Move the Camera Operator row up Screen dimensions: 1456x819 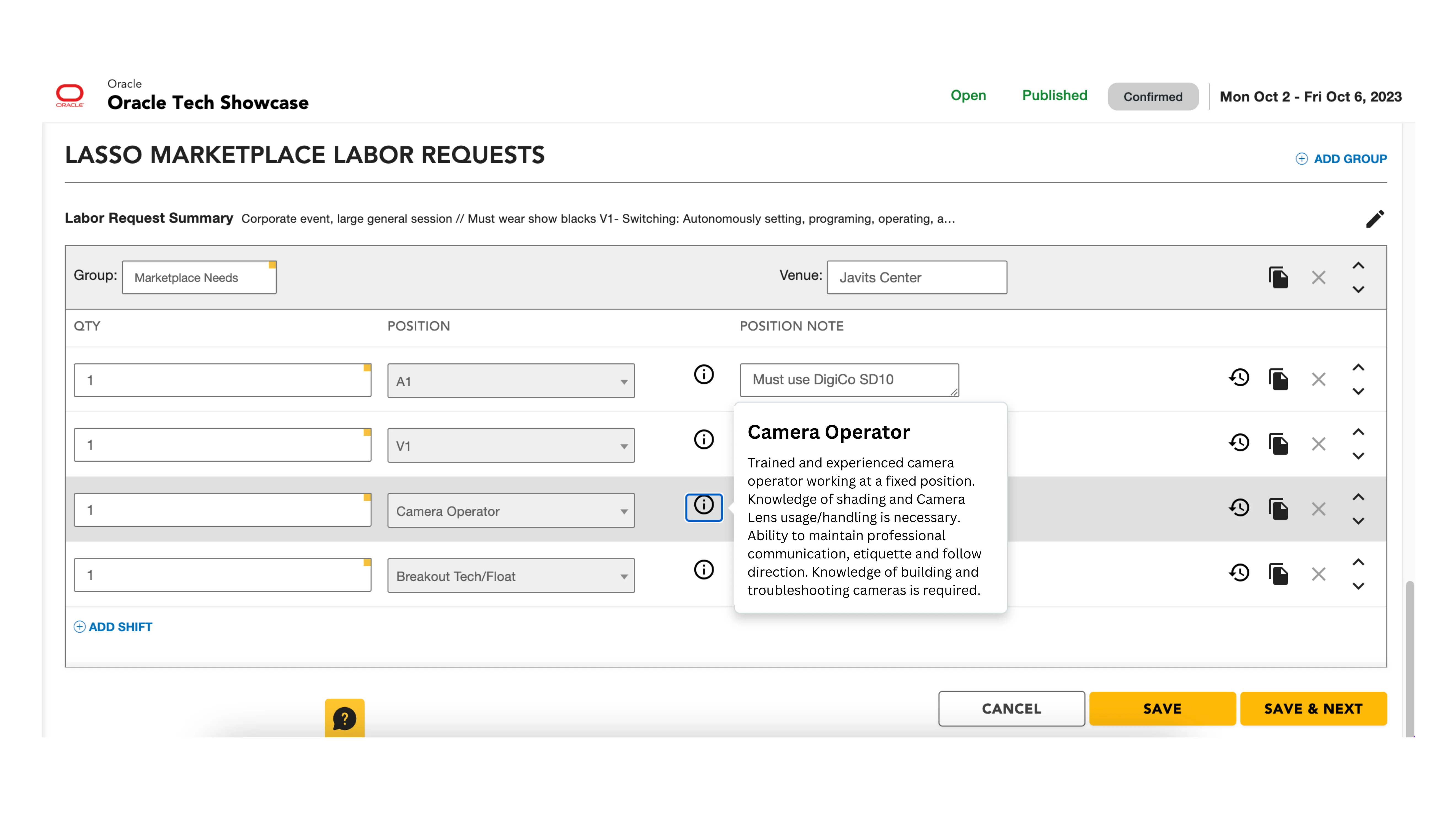[1358, 497]
